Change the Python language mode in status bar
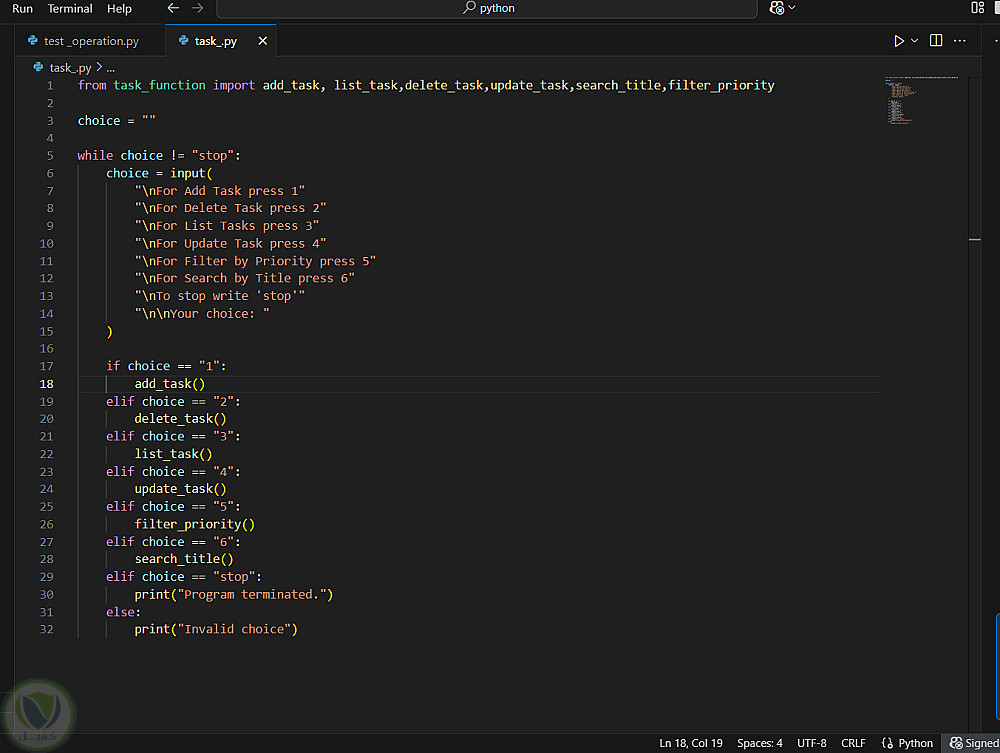The image size is (1000, 753). tap(907, 743)
